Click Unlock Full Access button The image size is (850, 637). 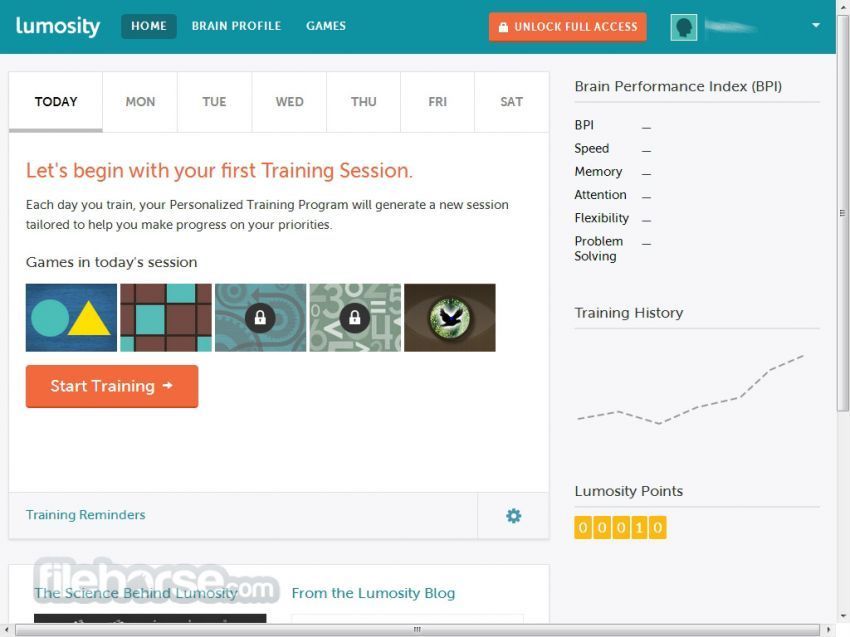pos(568,27)
